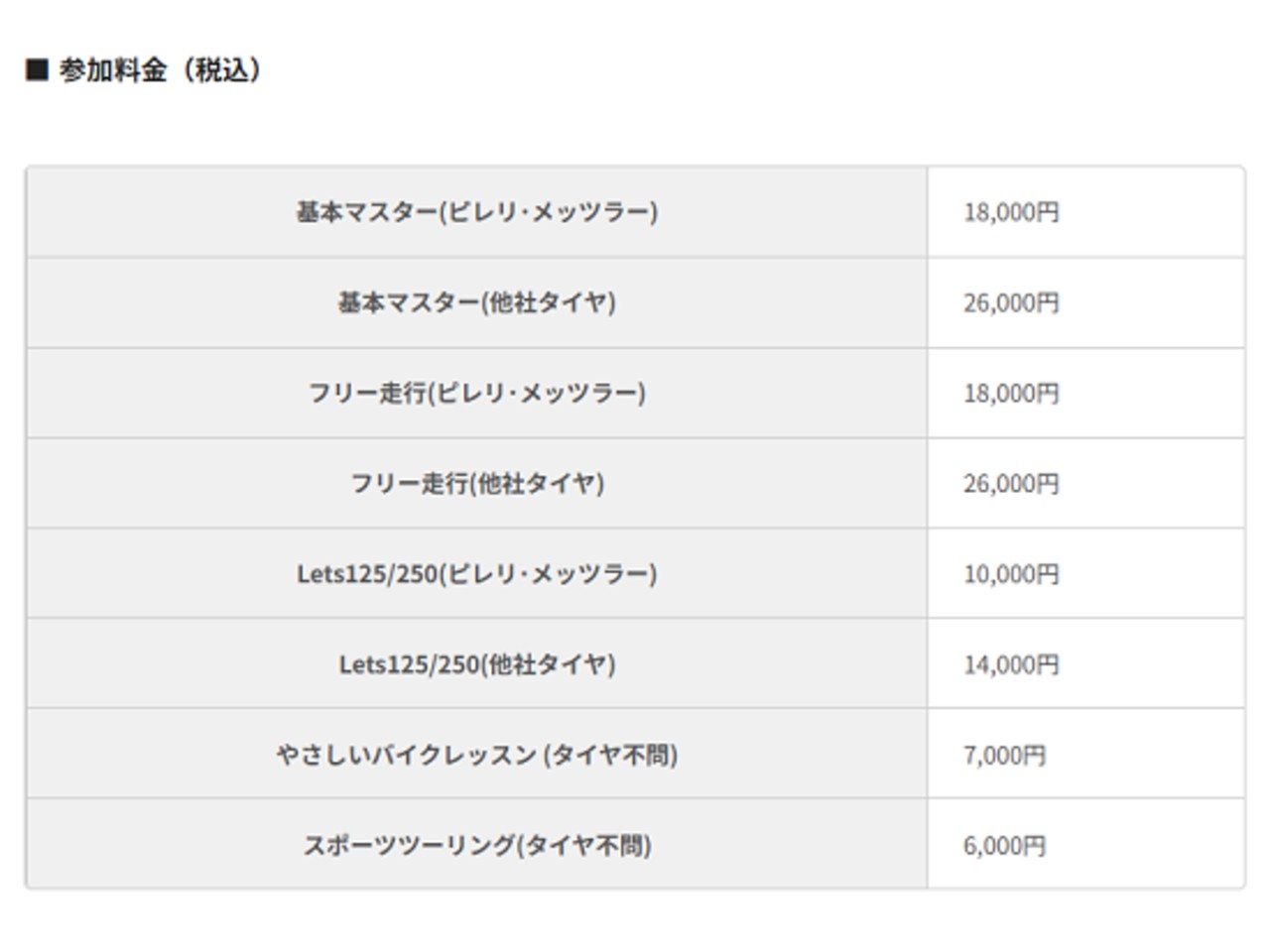Click the 10,000円 price cell
Viewport: 1270px width, 952px height.
1011,573
